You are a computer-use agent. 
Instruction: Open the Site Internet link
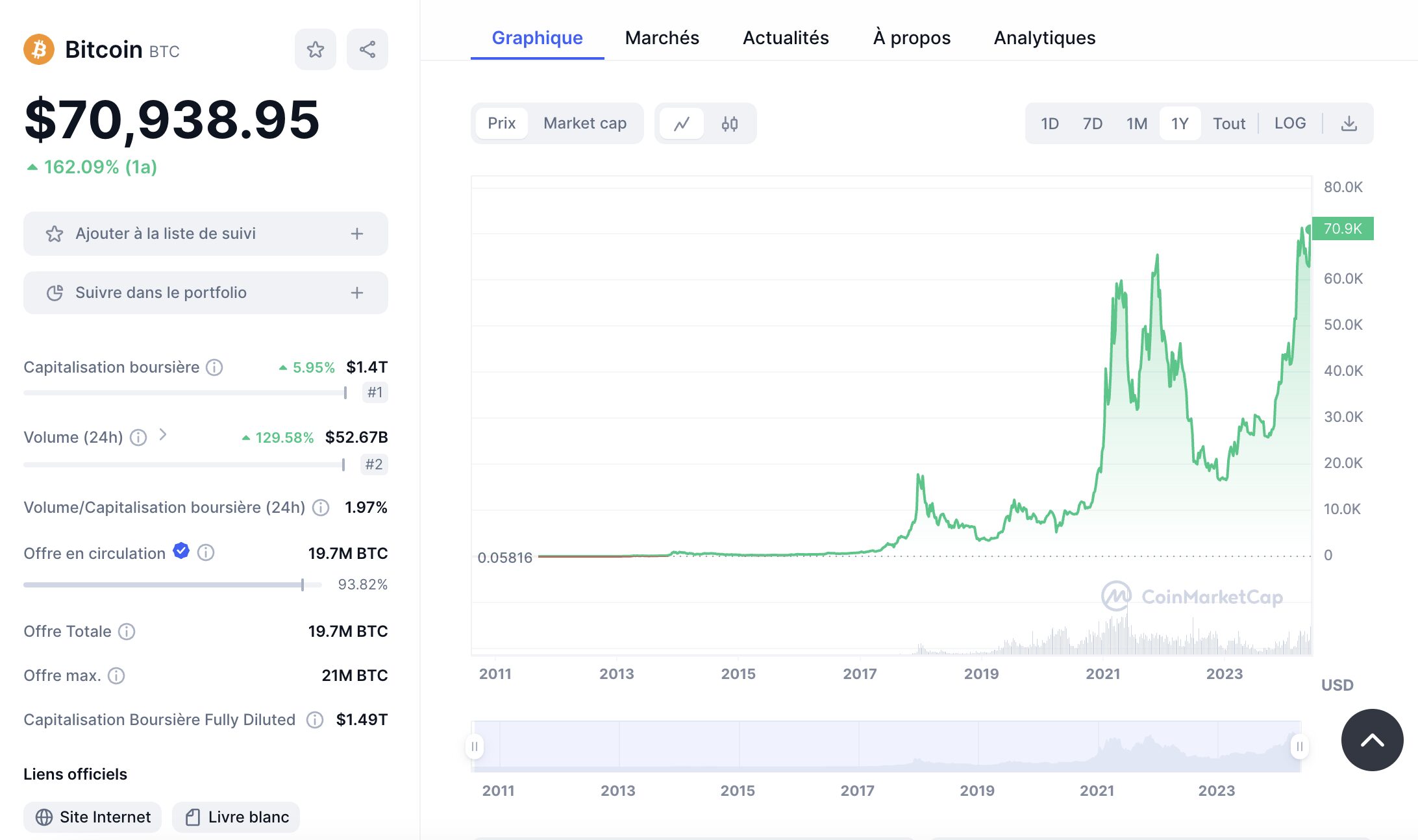pyautogui.click(x=93, y=817)
